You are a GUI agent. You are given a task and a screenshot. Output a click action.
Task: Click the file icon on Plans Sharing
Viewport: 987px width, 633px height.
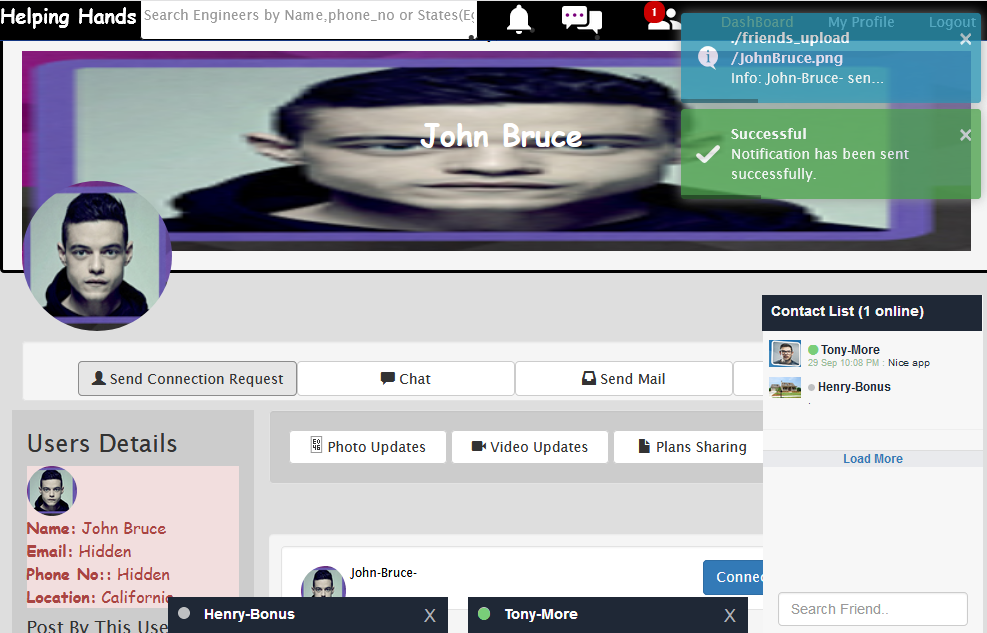(x=644, y=446)
